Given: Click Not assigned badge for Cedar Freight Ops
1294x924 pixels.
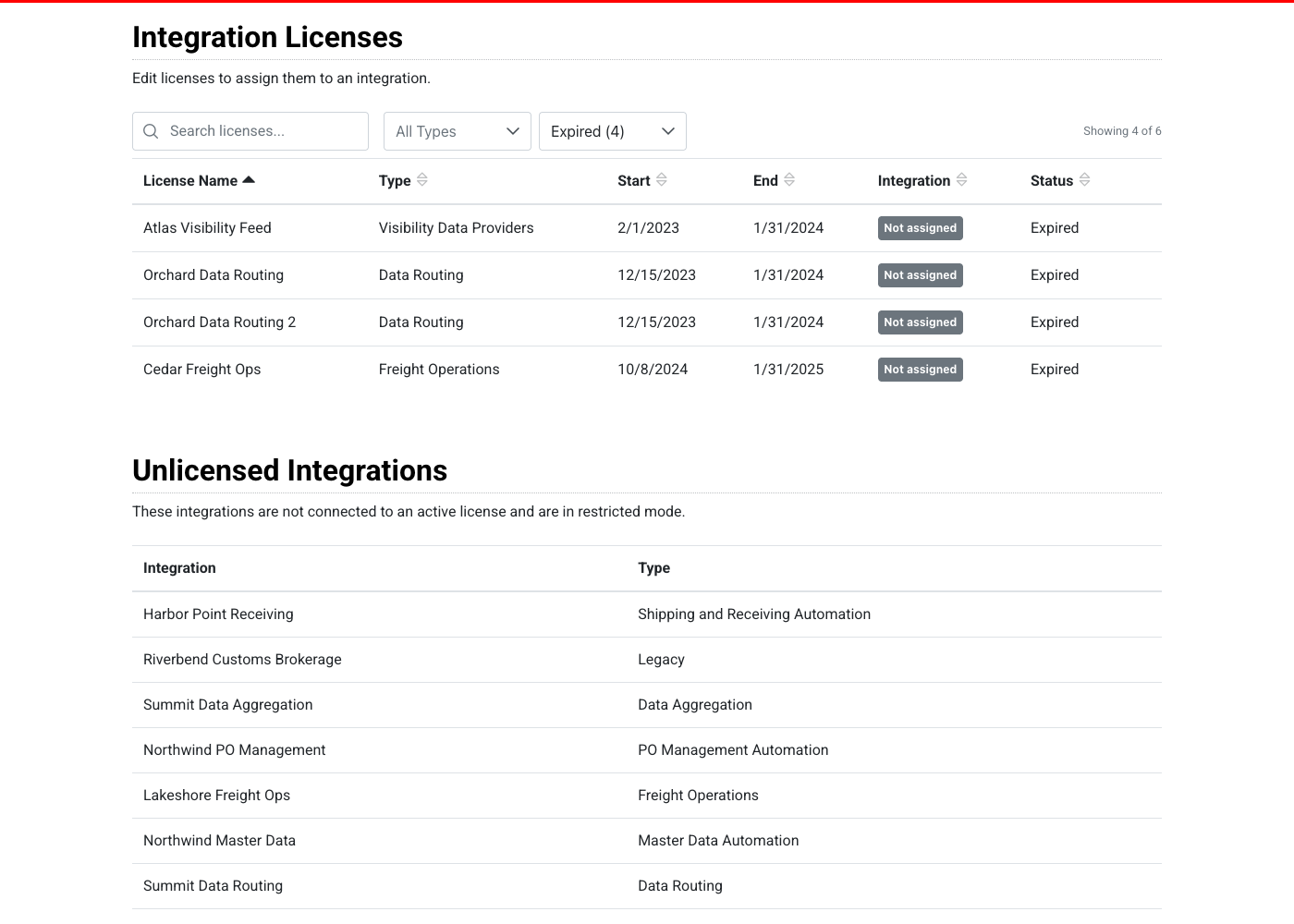Looking at the screenshot, I should [921, 370].
